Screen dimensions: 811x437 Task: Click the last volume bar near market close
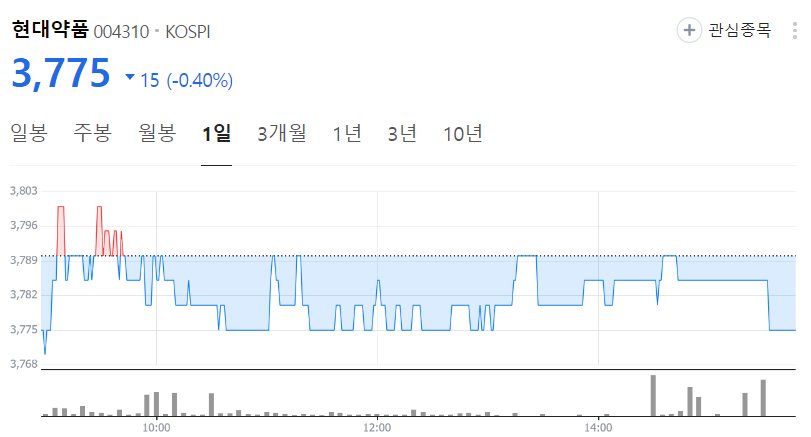763,398
